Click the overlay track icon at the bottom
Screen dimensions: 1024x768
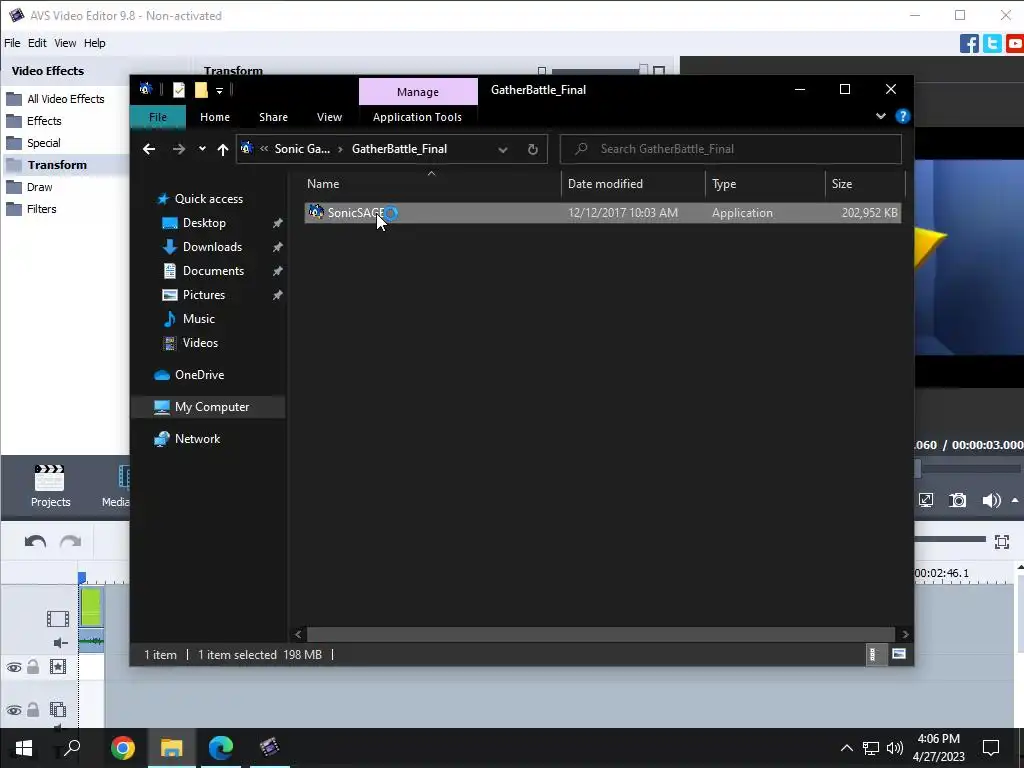tap(57, 709)
